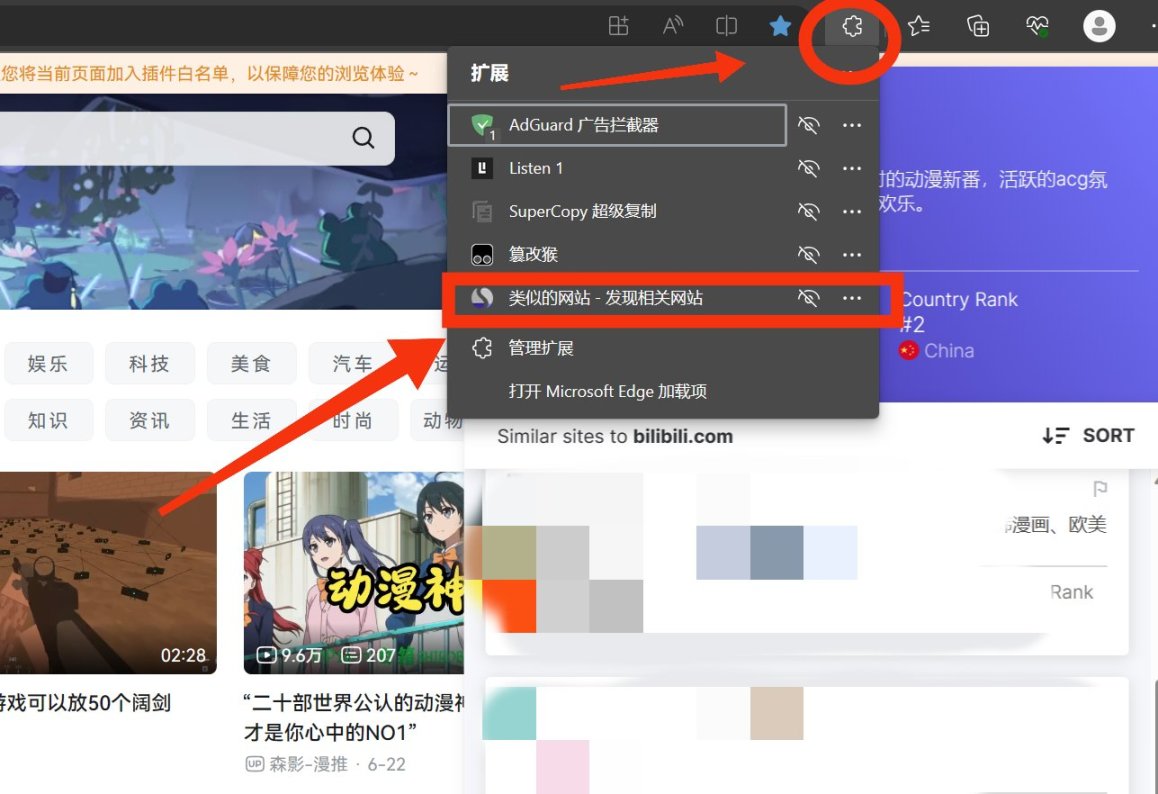1158x794 pixels.
Task: Click the bilibili.com text in panel
Action: (682, 437)
